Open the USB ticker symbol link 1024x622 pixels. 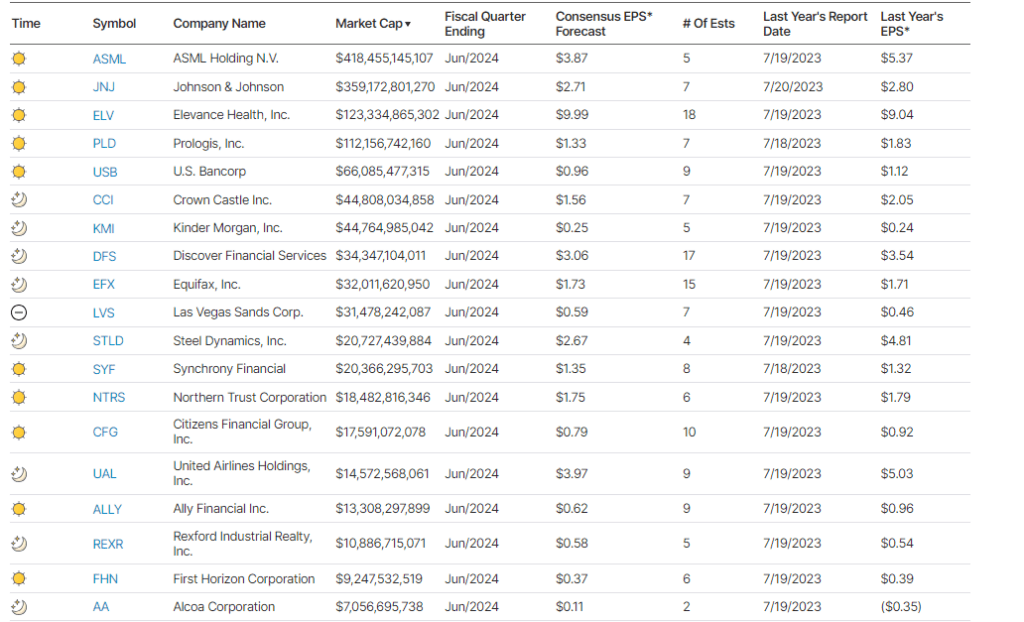click(x=105, y=172)
